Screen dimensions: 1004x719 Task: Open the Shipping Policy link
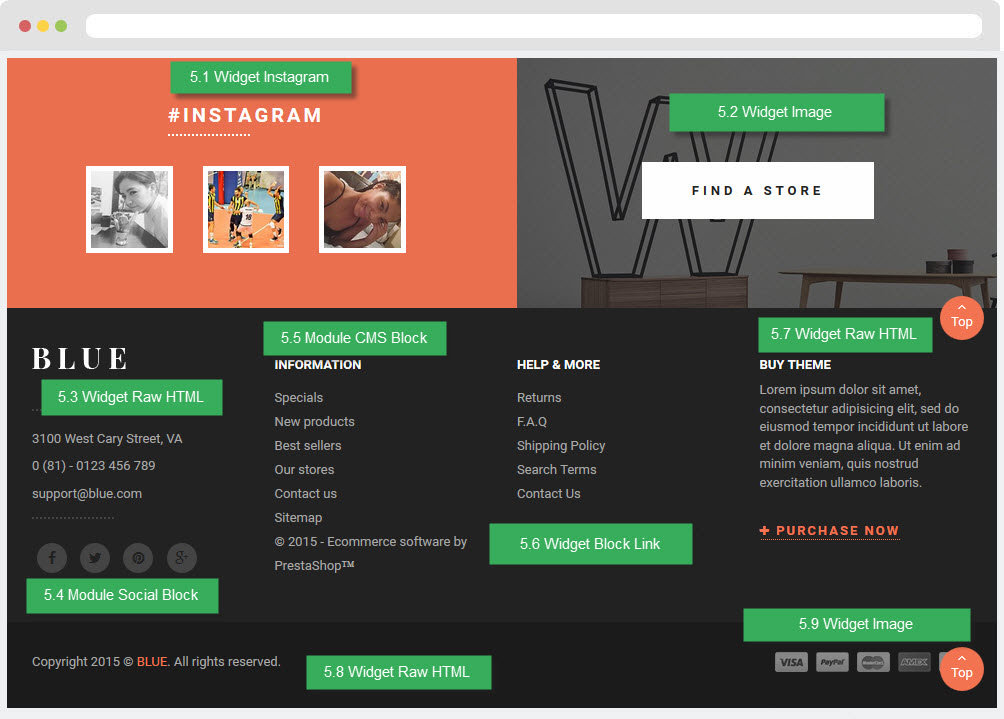click(561, 446)
